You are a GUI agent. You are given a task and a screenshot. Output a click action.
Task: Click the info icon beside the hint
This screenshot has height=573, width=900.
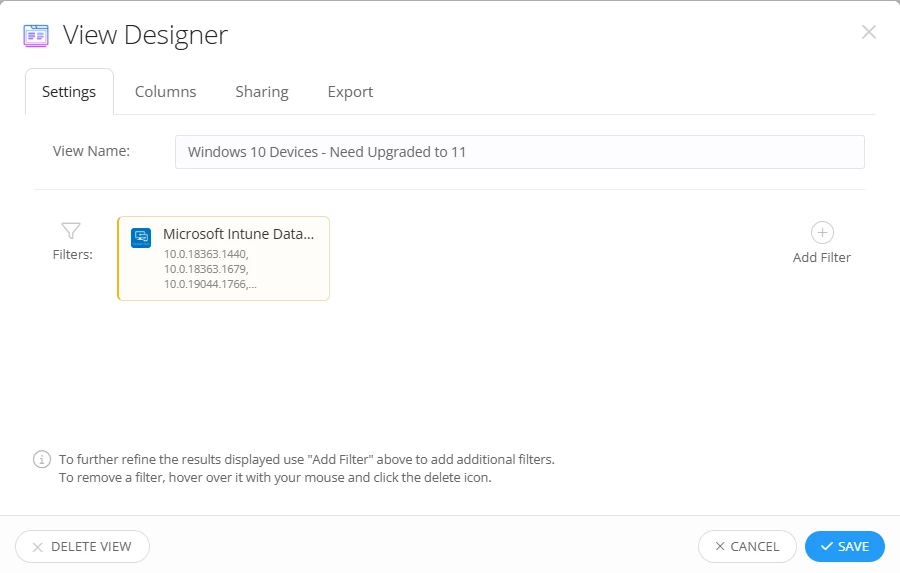pyautogui.click(x=42, y=459)
